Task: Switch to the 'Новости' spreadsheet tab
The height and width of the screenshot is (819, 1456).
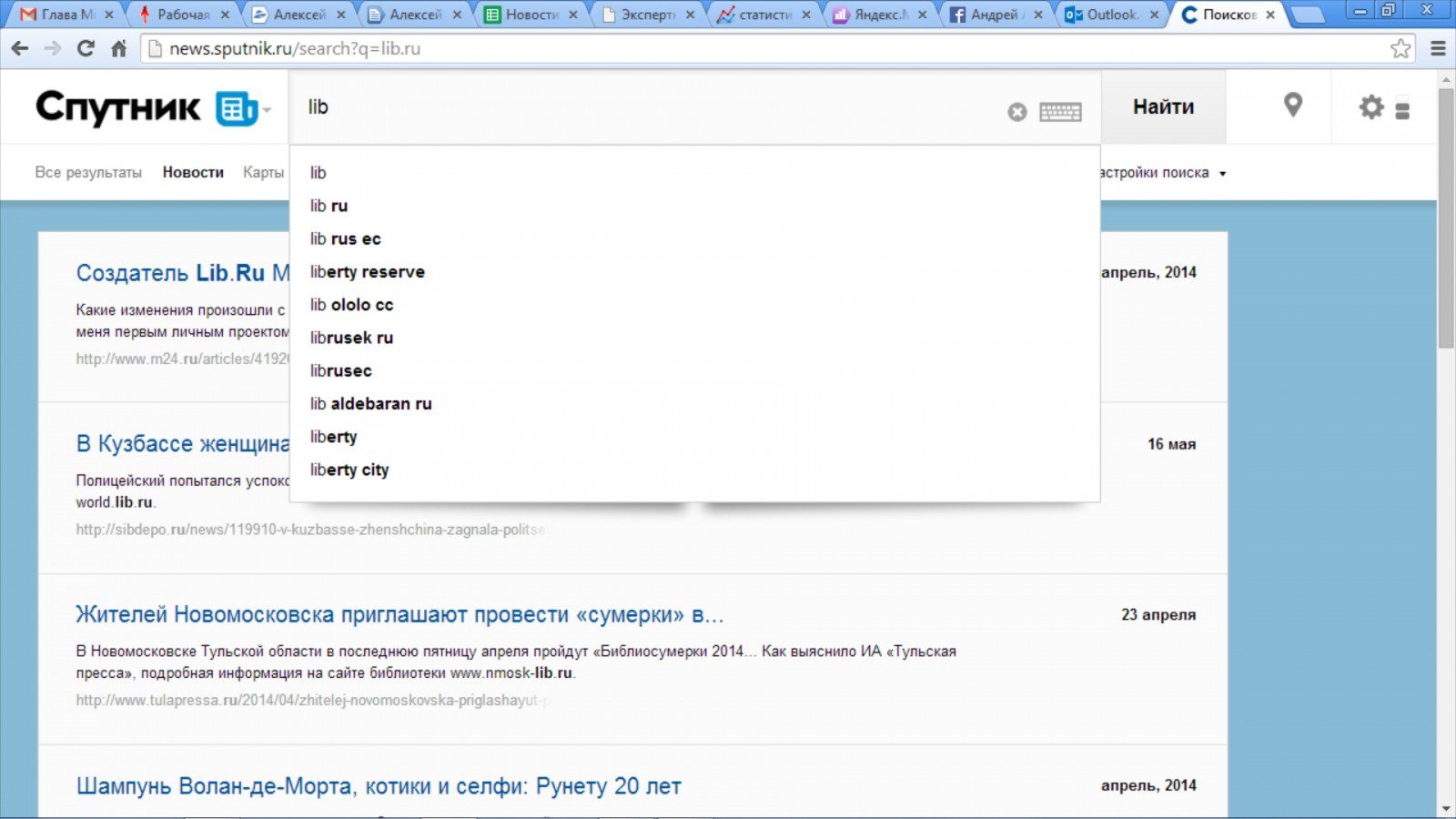Action: pos(531,15)
